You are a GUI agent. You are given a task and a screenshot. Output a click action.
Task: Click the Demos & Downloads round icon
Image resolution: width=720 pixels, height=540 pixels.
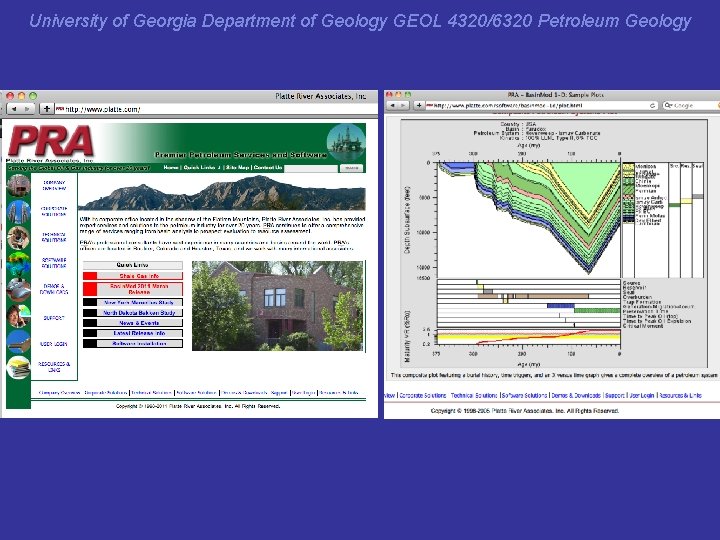point(18,289)
